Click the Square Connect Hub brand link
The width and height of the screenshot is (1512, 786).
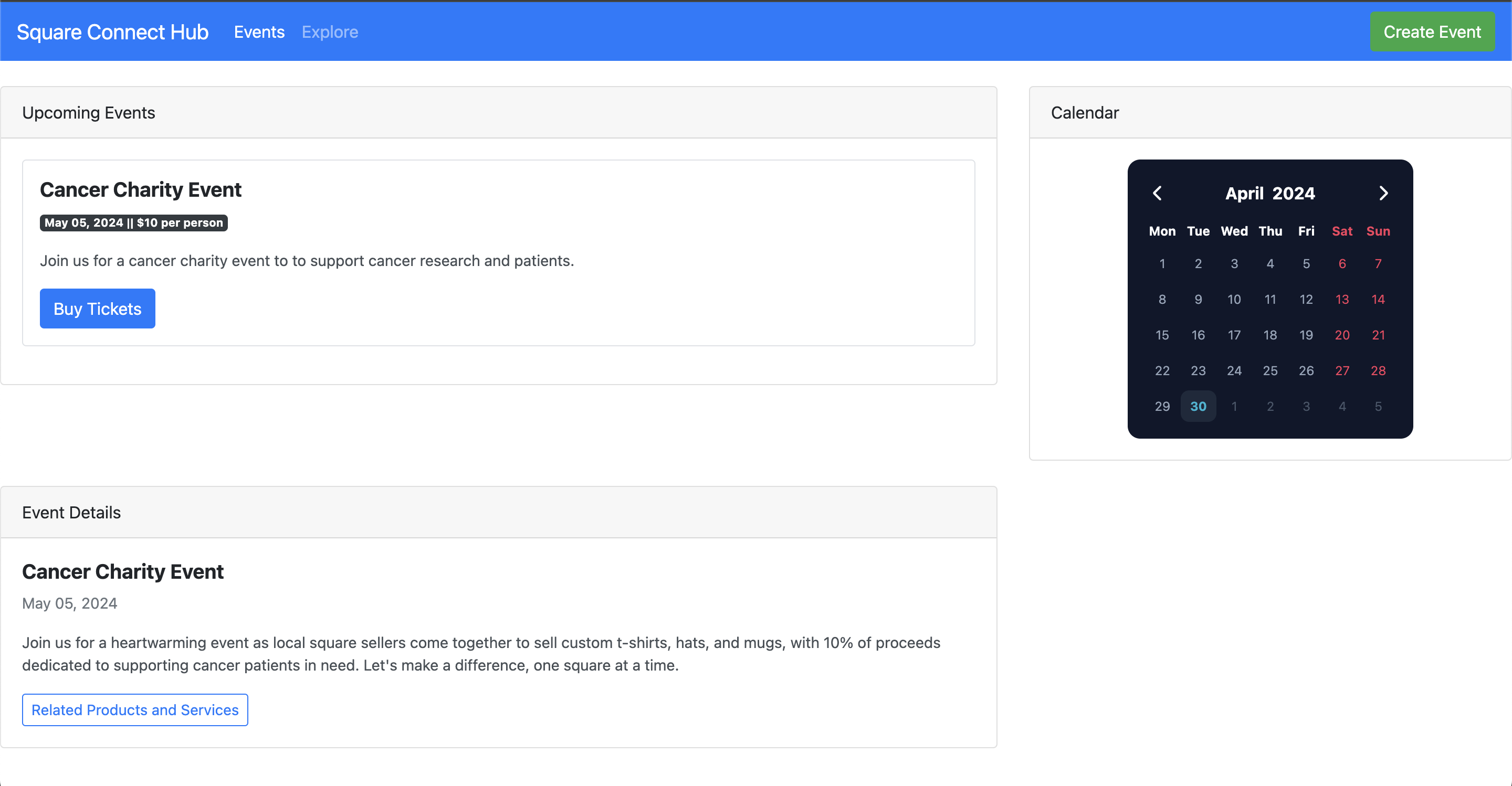[113, 31]
